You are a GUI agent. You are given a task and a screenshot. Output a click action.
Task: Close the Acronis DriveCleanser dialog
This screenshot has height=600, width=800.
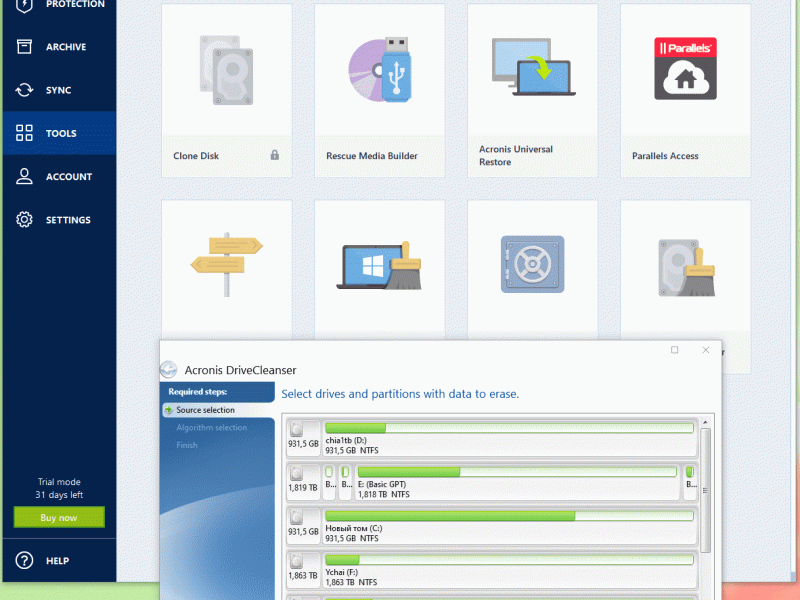pyautogui.click(x=706, y=349)
